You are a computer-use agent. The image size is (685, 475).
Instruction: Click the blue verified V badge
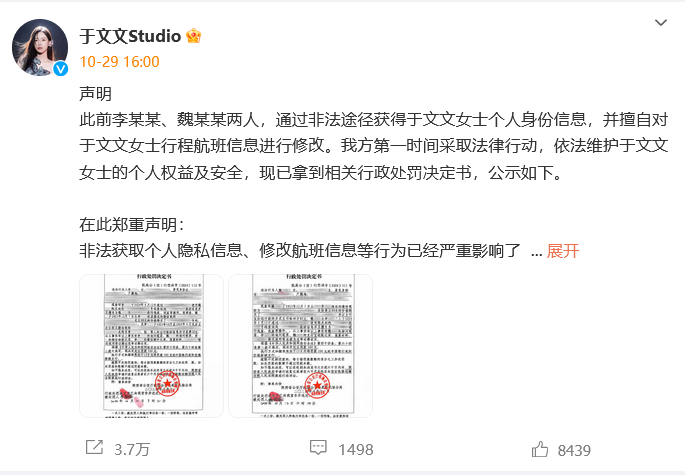coord(60,69)
